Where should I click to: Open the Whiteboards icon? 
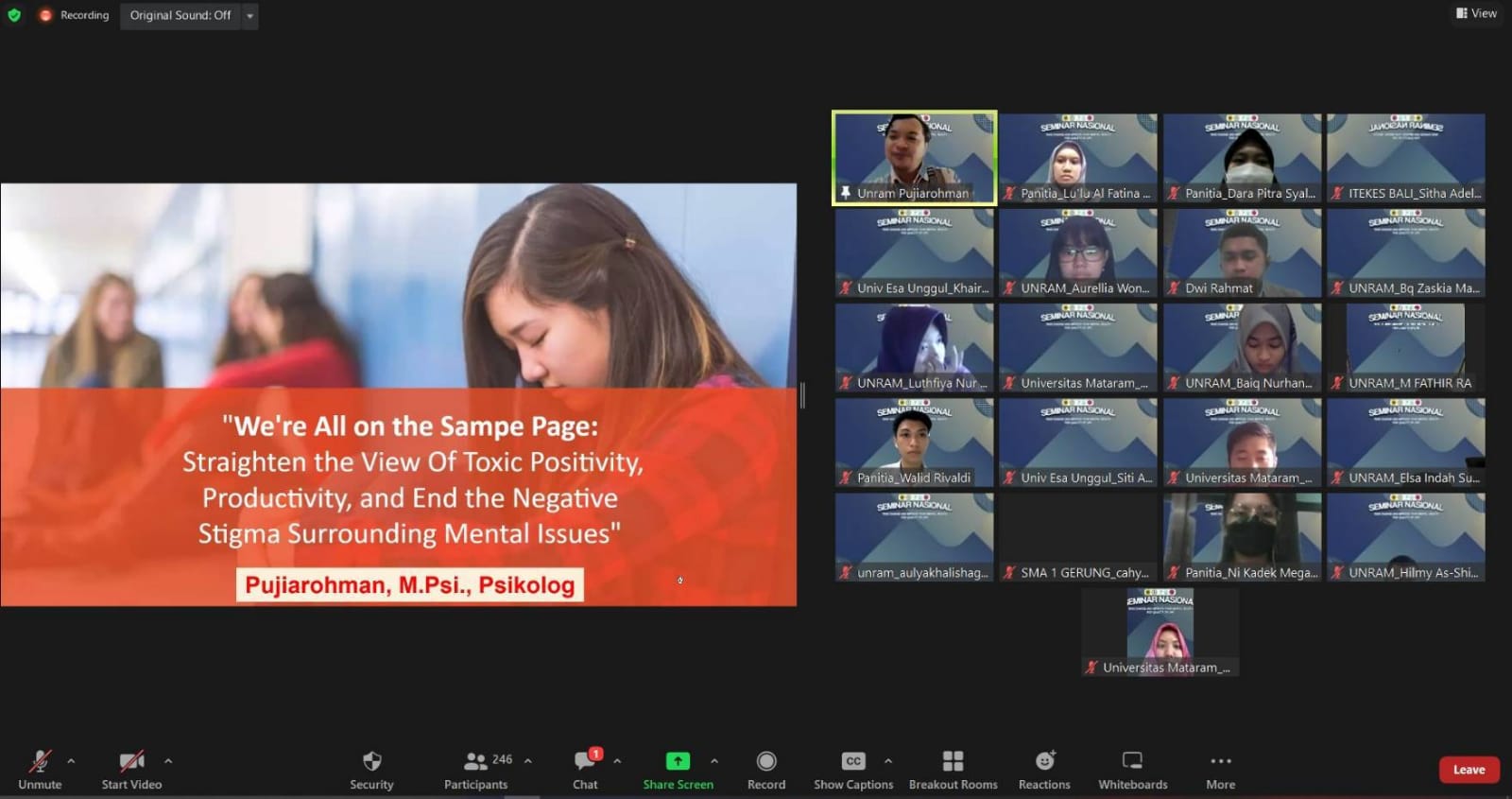coord(1132,761)
